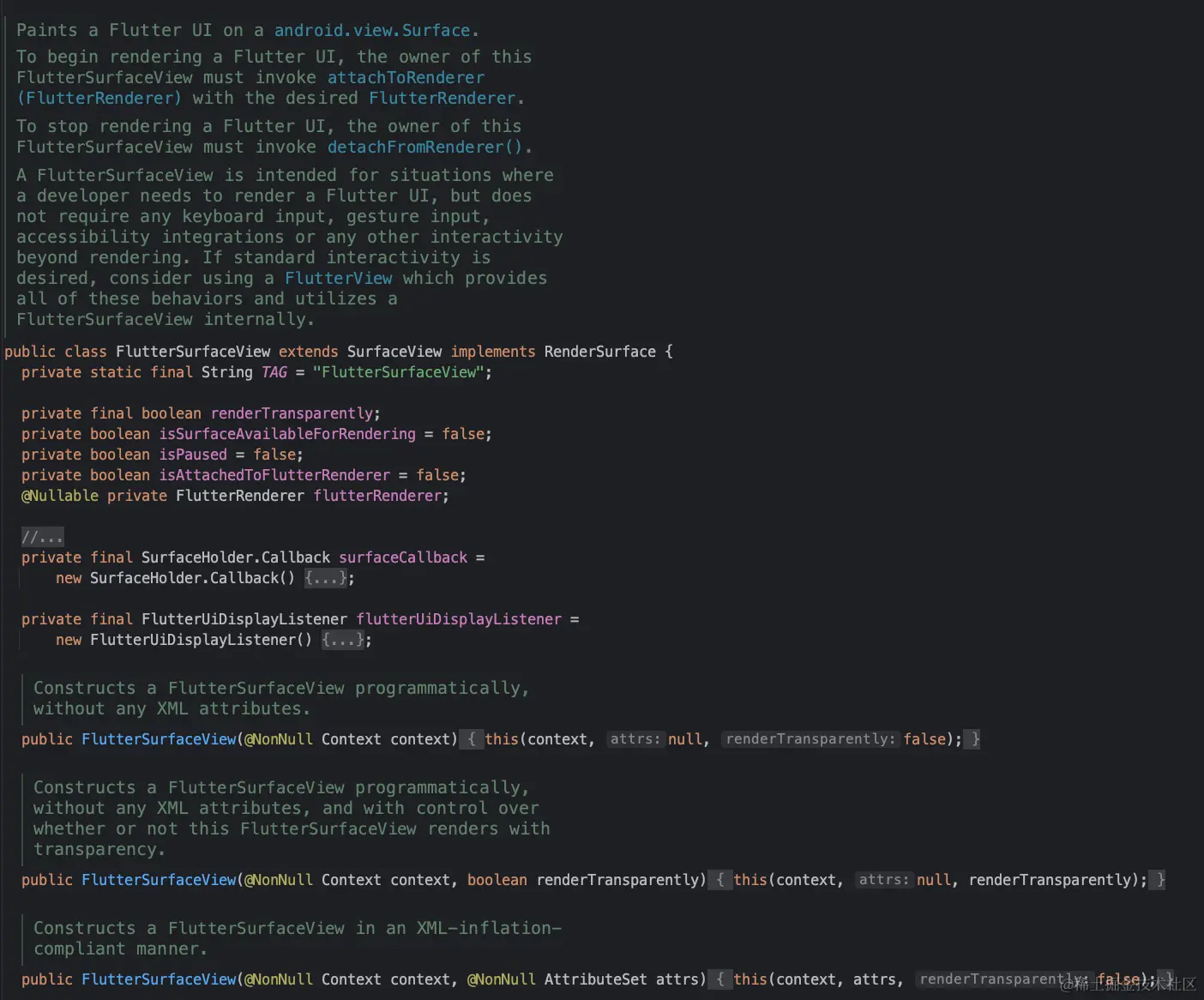Click isAttachedToFlutterRenderer field name
1204x1000 pixels.
tap(274, 475)
